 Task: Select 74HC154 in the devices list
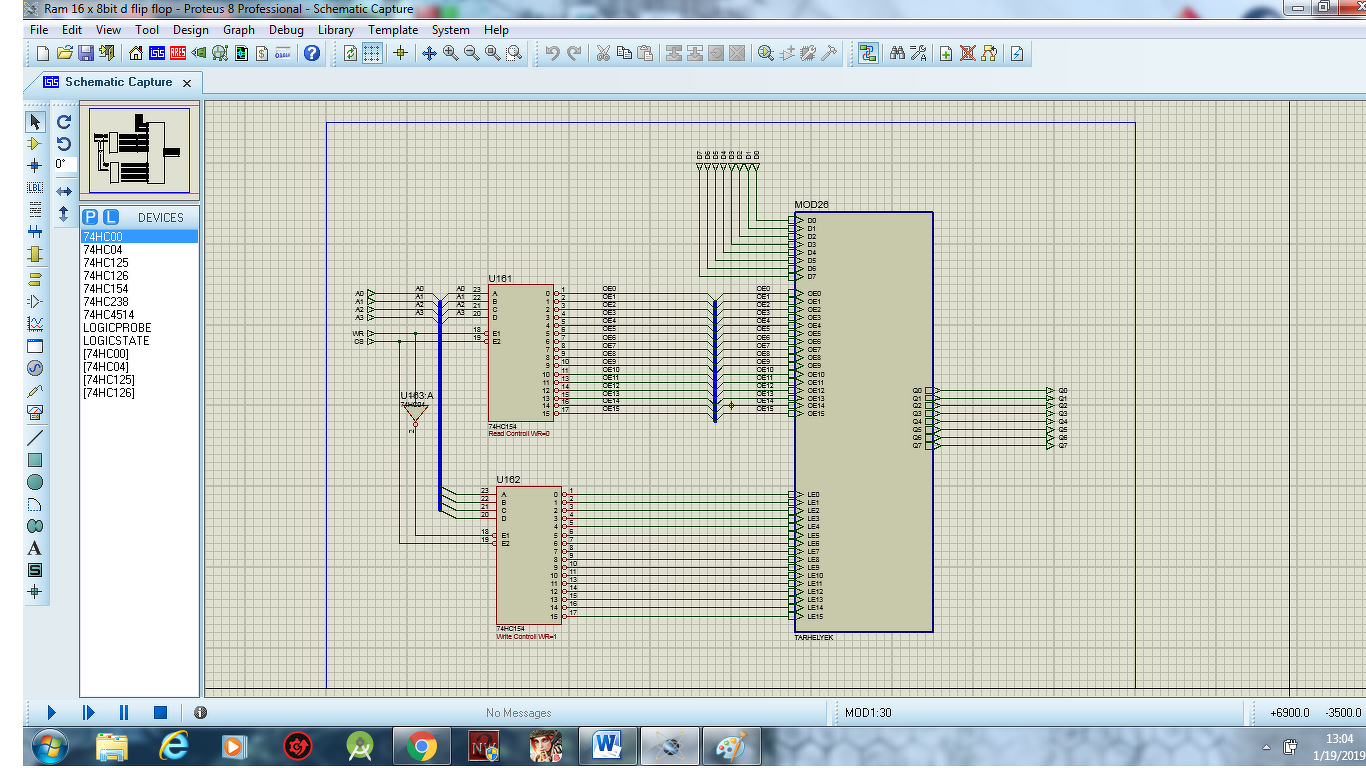coord(139,289)
